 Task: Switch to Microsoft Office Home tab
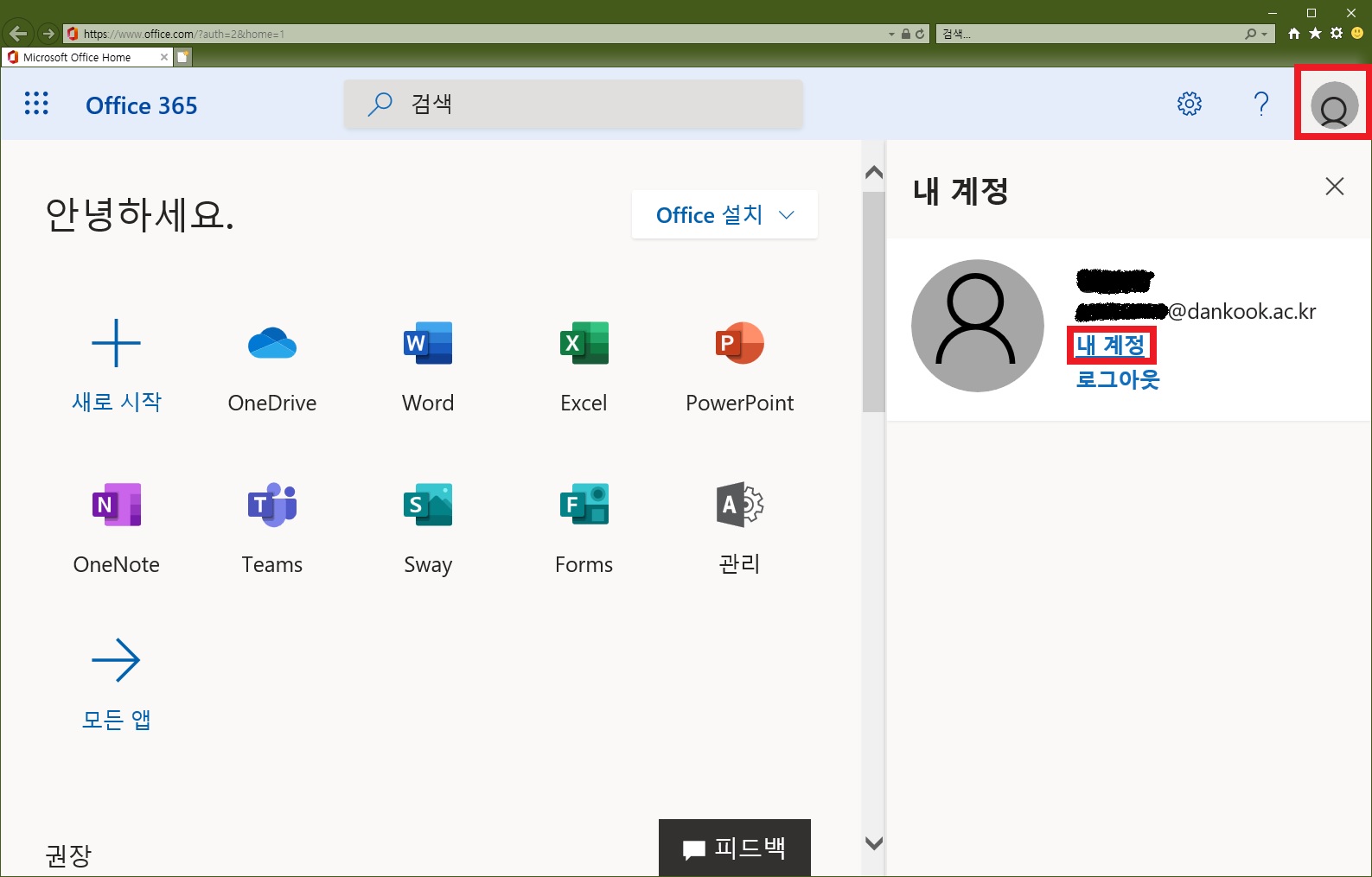tap(86, 57)
